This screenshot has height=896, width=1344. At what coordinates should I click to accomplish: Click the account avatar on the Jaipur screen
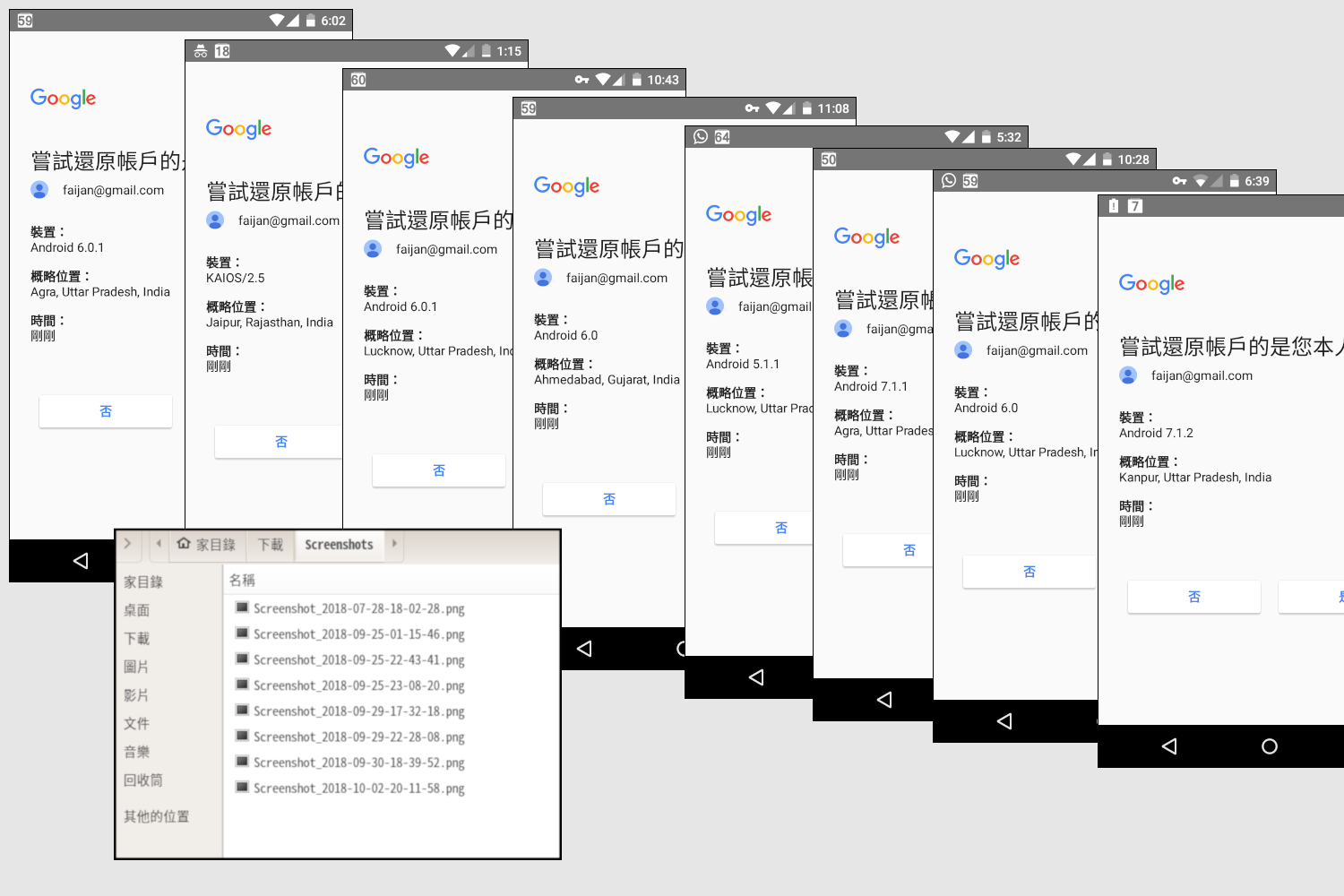215,220
